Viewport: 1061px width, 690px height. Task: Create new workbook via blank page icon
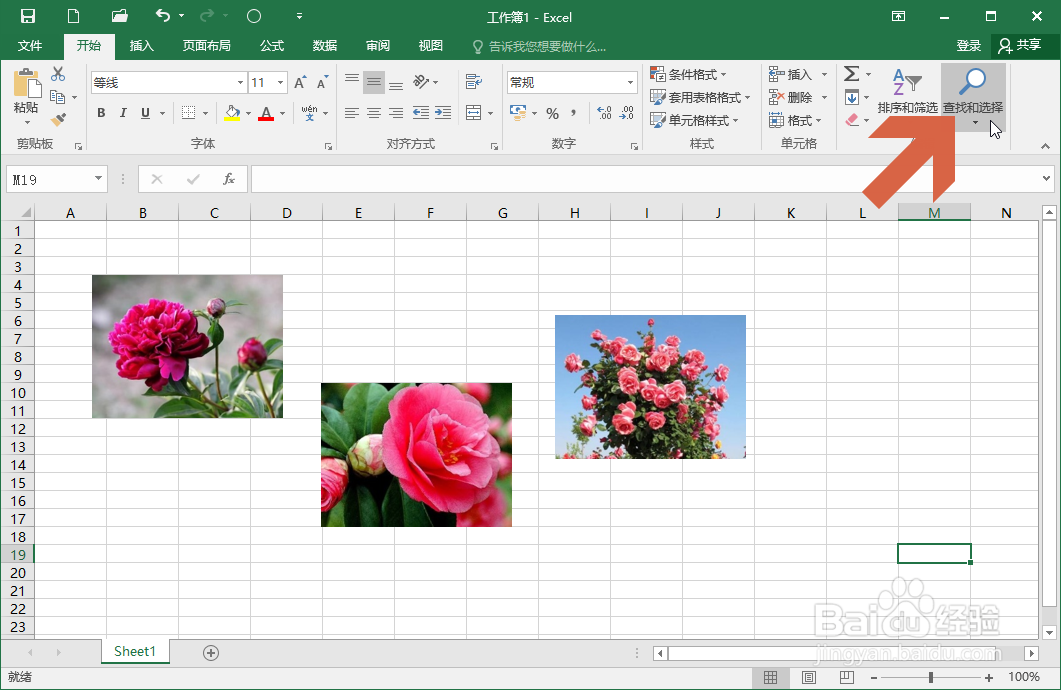73,16
